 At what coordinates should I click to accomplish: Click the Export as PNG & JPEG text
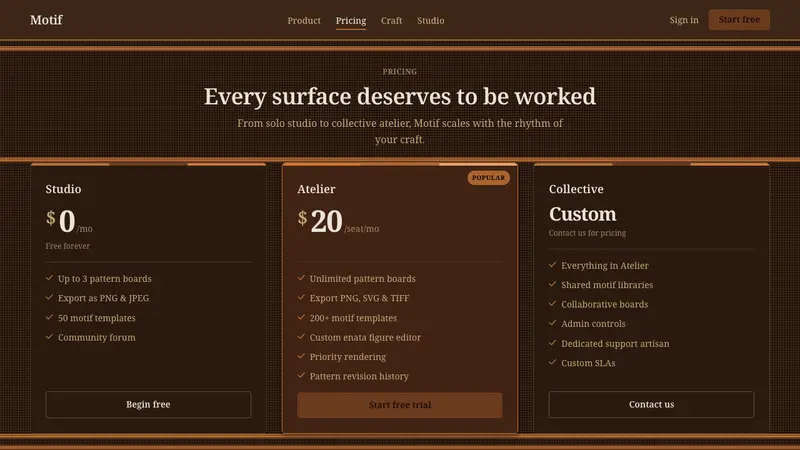104,298
